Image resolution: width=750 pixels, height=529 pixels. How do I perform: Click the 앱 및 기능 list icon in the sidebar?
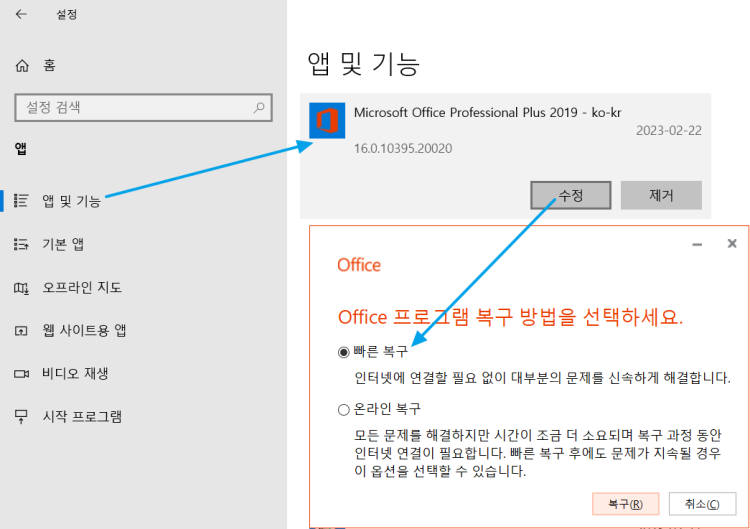(21, 201)
